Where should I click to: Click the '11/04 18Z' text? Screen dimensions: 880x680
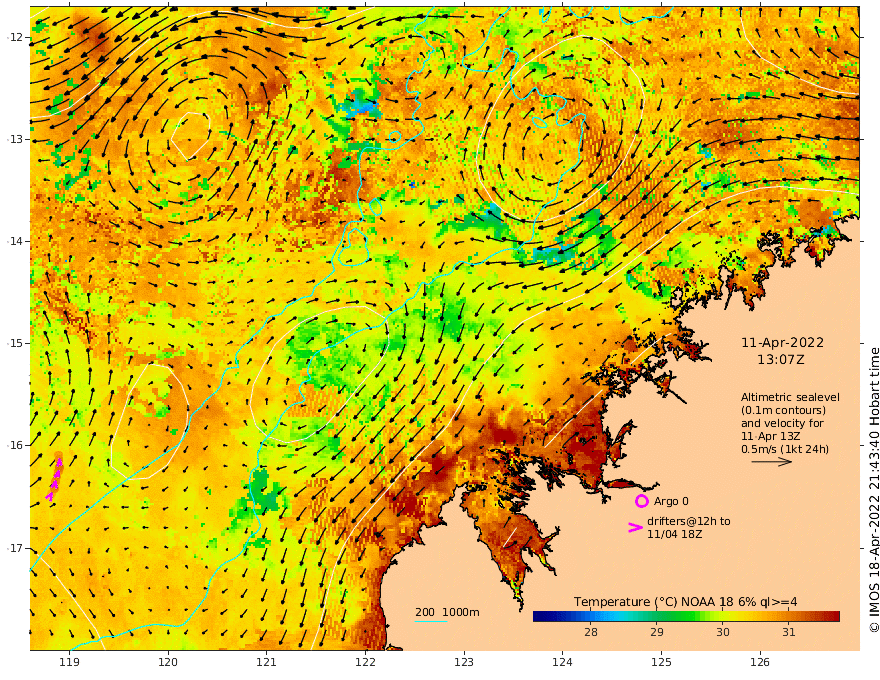coord(674,534)
